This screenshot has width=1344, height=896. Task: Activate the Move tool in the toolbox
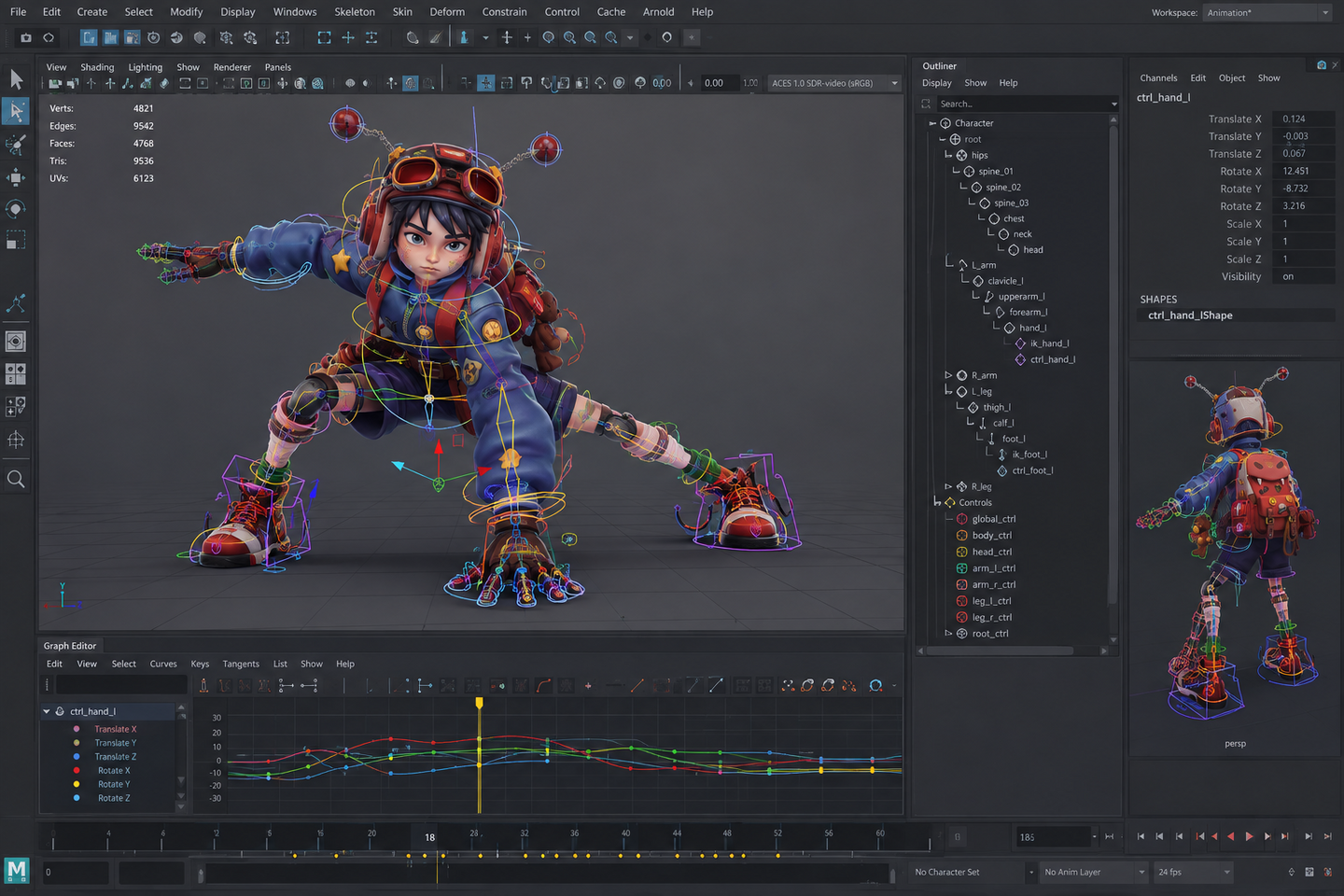pyautogui.click(x=16, y=177)
